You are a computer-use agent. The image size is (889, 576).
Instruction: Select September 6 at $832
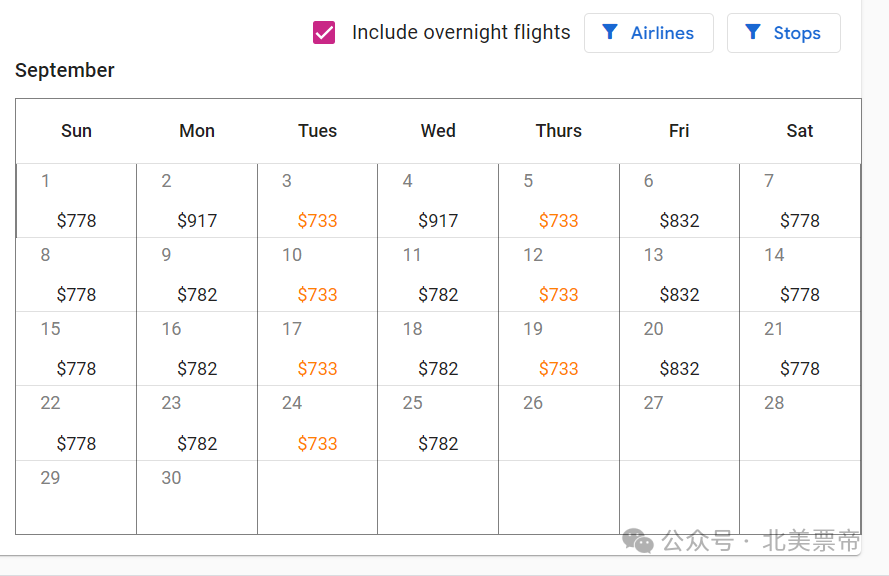[x=679, y=201]
